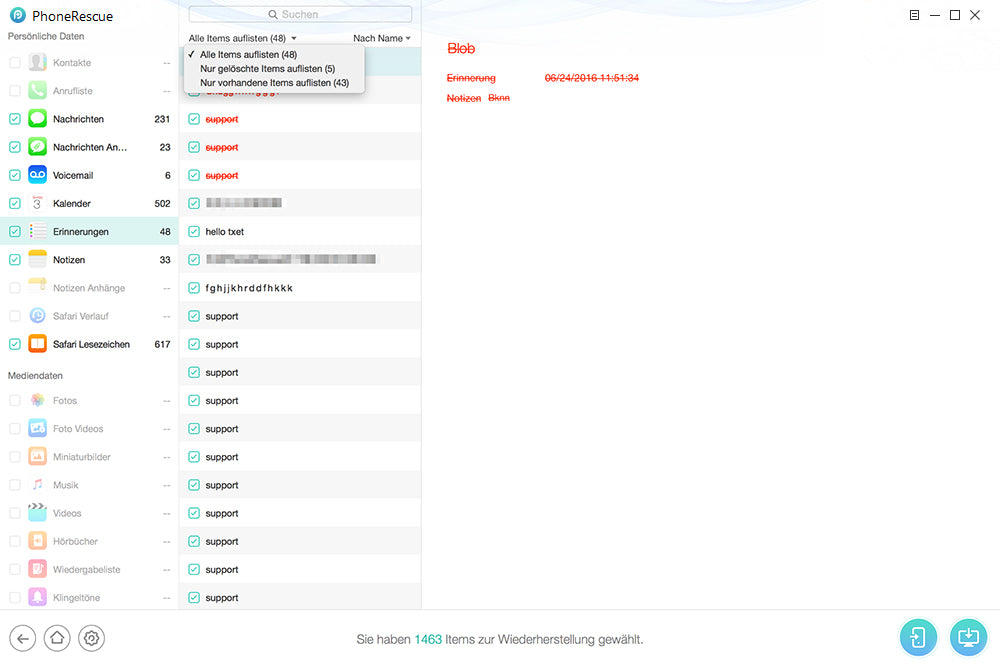
Task: Go to the home screen icon
Action: pos(57,638)
